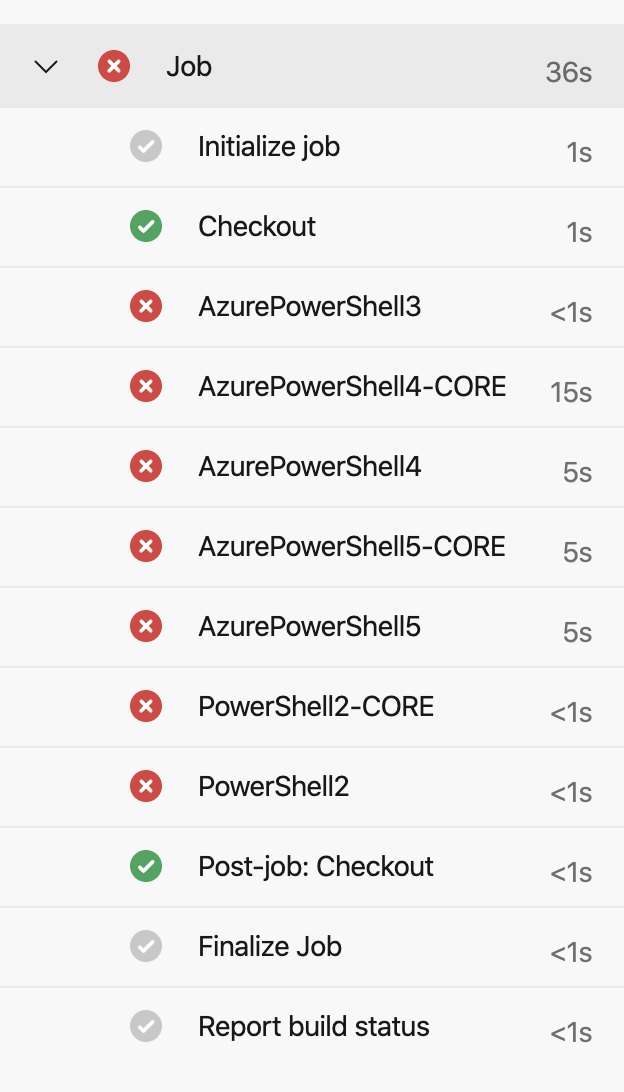
Task: Expand the AzurePowerShell4-CORE step logs
Action: pyautogui.click(x=353, y=386)
